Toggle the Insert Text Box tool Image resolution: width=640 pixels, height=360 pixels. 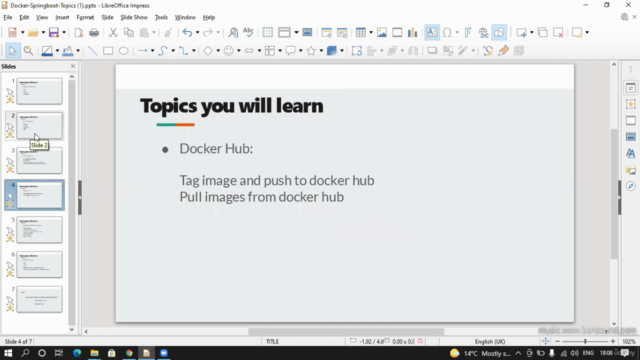431,32
